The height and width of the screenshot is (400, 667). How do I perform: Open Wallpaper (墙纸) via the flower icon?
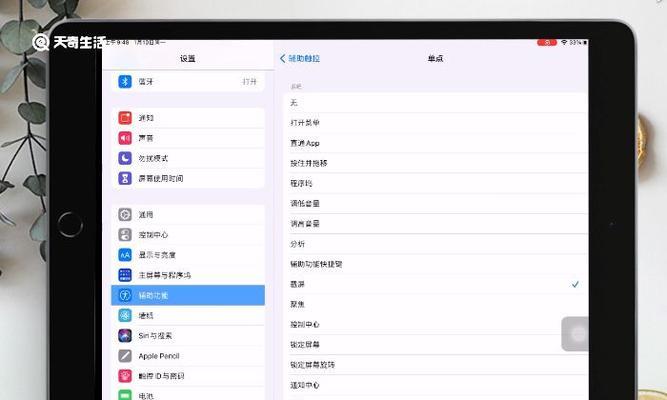point(125,315)
